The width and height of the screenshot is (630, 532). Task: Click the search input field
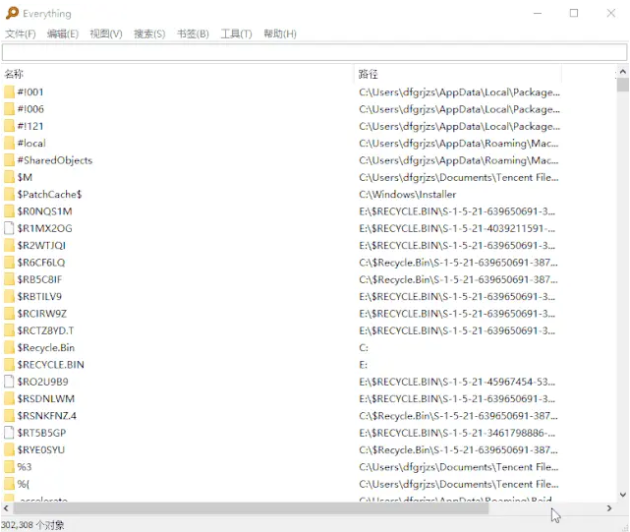(x=314, y=52)
